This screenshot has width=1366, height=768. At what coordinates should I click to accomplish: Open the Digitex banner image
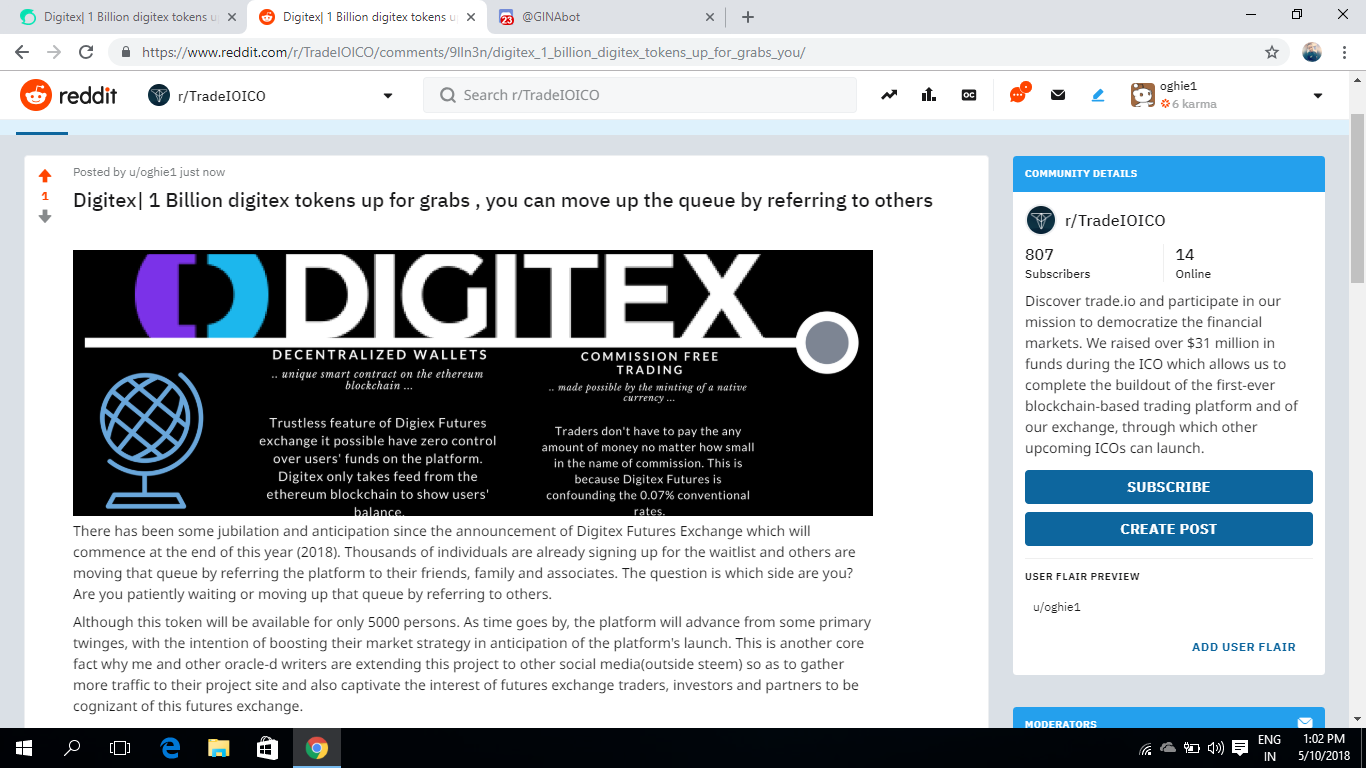(473, 383)
